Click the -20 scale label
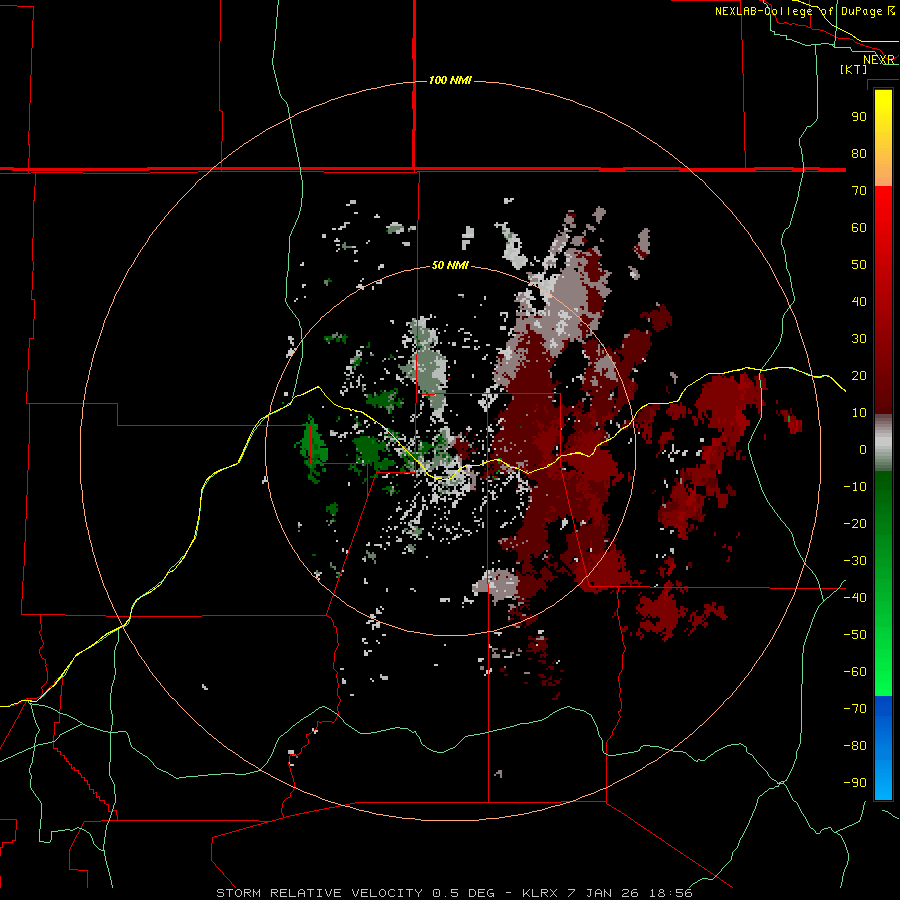This screenshot has width=900, height=900. pos(855,523)
